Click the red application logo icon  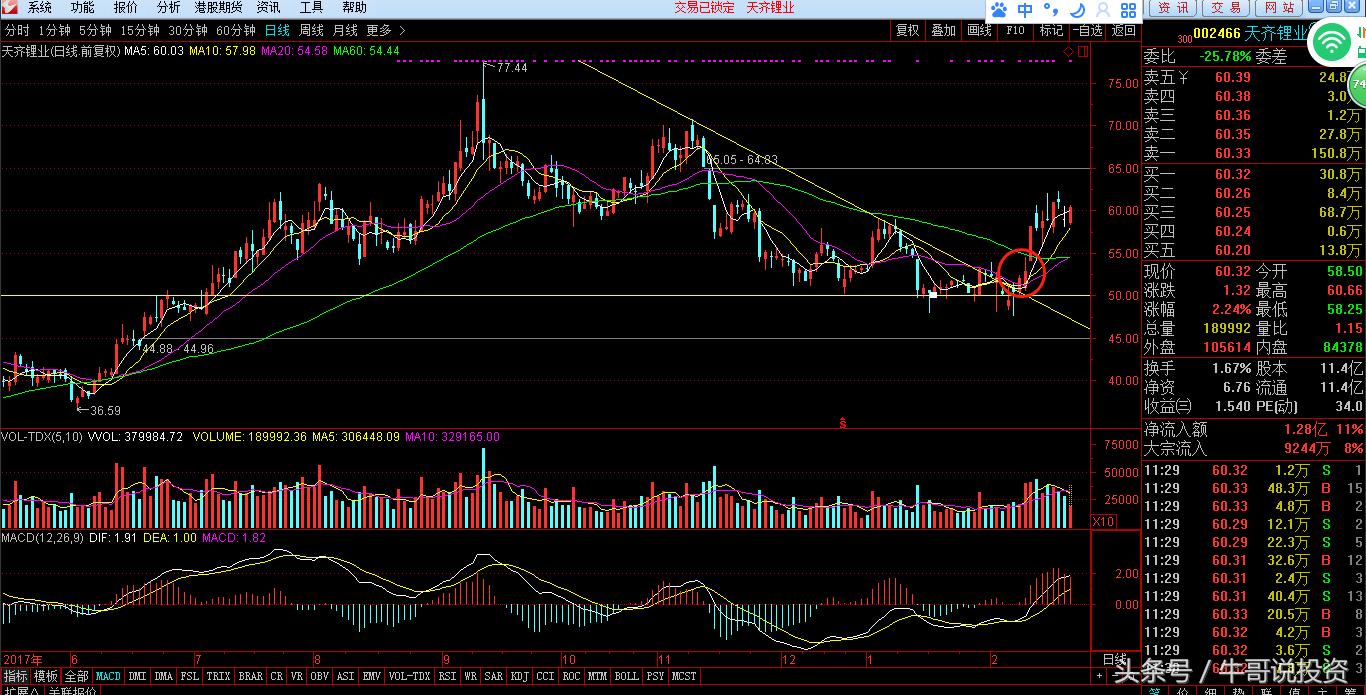pyautogui.click(x=9, y=8)
